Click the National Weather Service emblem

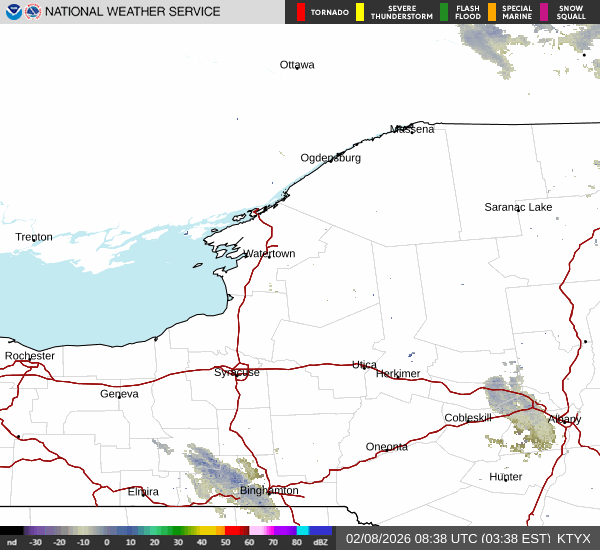point(33,12)
